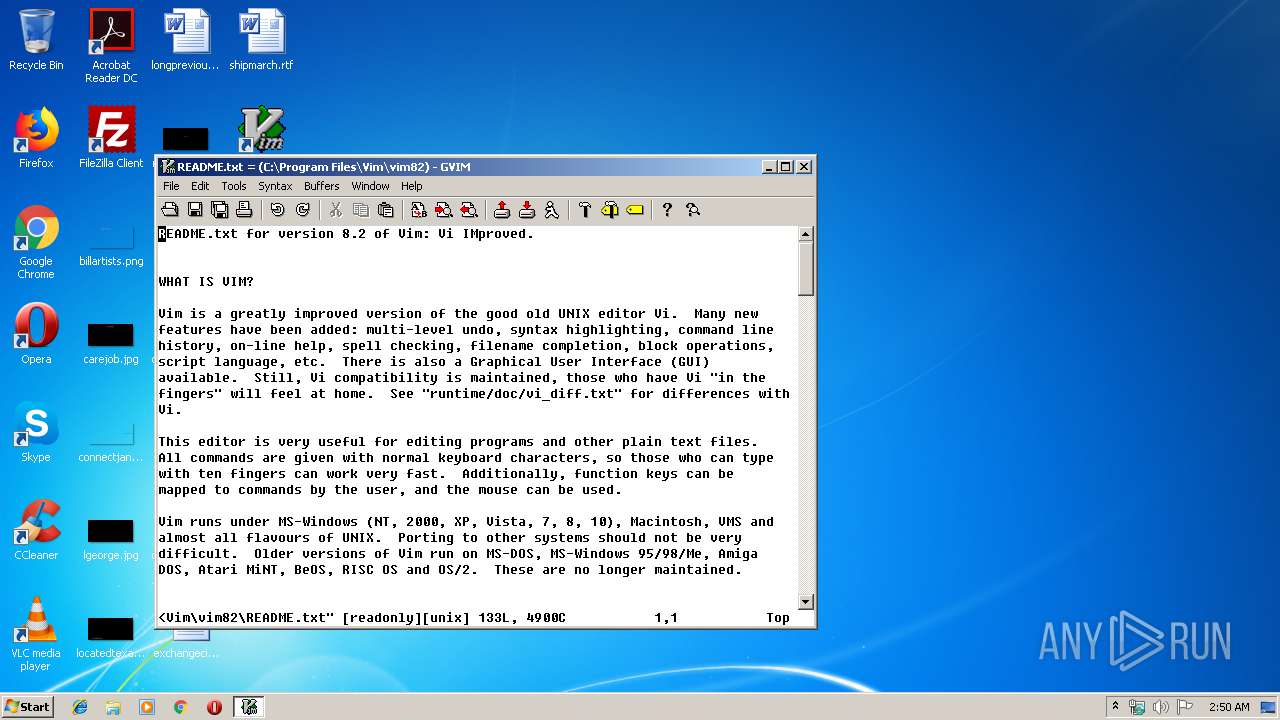Click the GVIM taskbar button

[249, 707]
